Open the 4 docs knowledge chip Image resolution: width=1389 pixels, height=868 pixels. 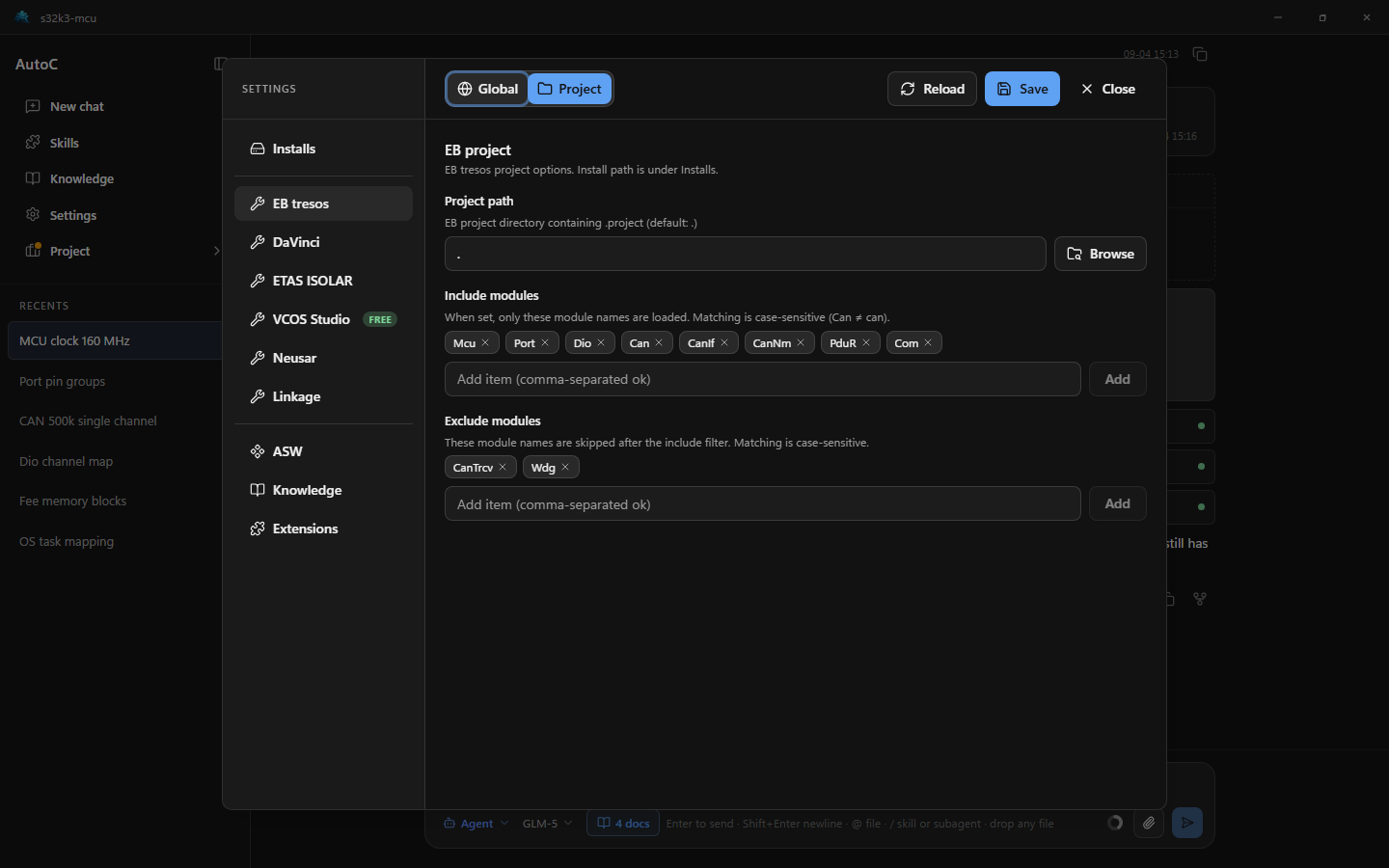tap(623, 823)
